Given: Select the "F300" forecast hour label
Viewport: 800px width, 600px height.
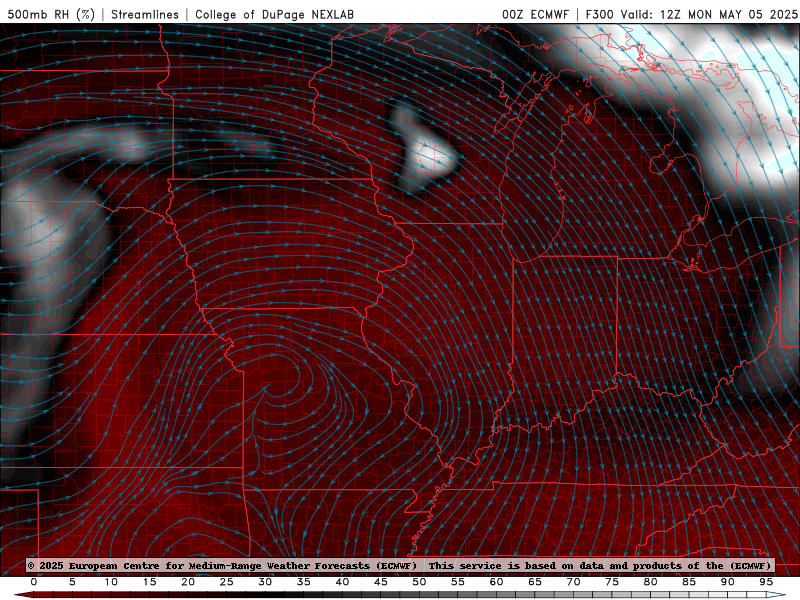Looking at the screenshot, I should tap(601, 14).
